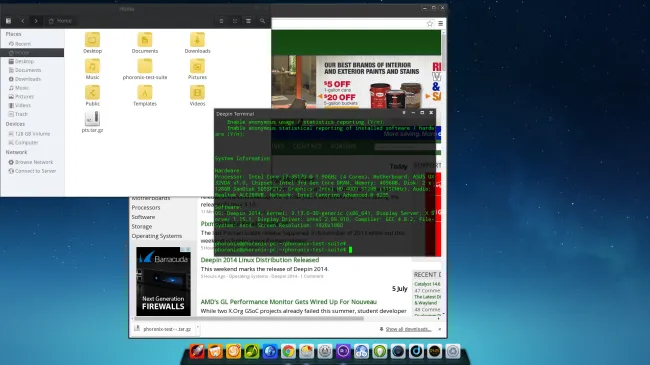Open the Public folder icon
This screenshot has width=650, height=365.
click(92, 96)
